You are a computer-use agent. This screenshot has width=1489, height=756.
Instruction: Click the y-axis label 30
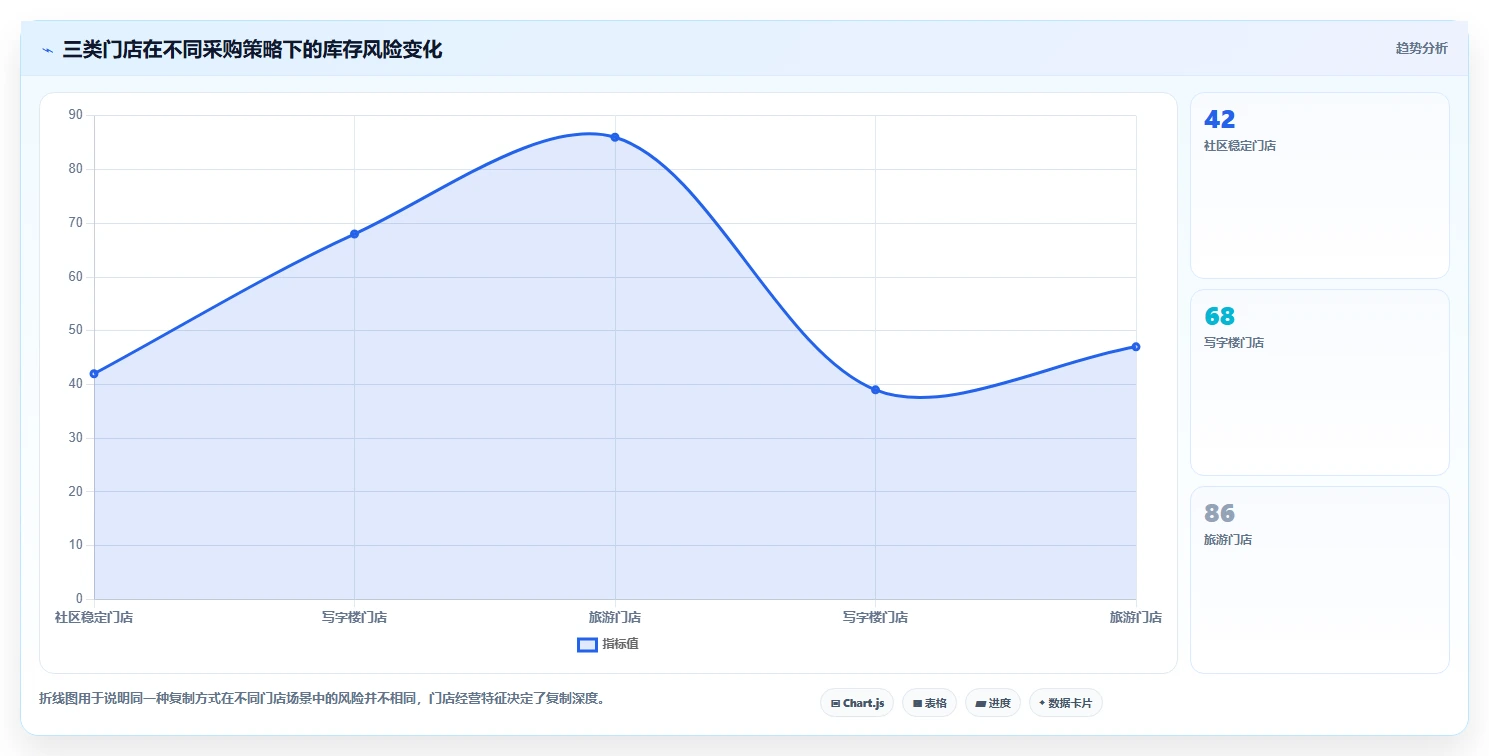point(76,438)
